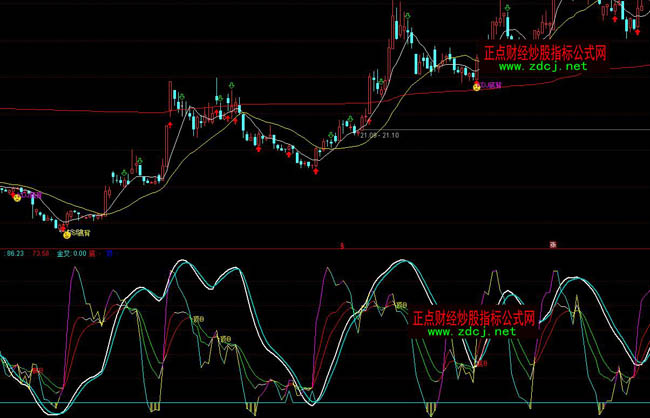650x418 pixels.
Task: Click the red marker on the indicator panel divider
Action: (341, 245)
